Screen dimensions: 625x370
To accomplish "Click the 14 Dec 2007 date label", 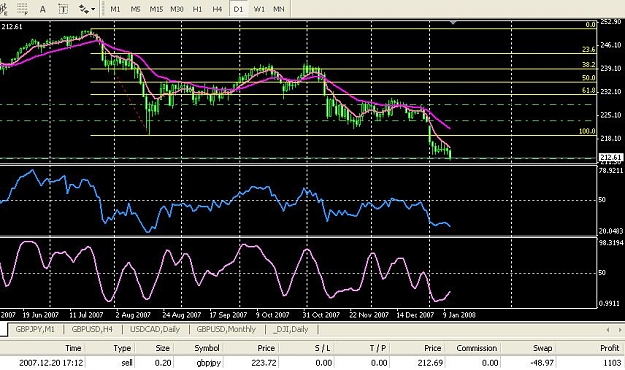I will point(415,315).
